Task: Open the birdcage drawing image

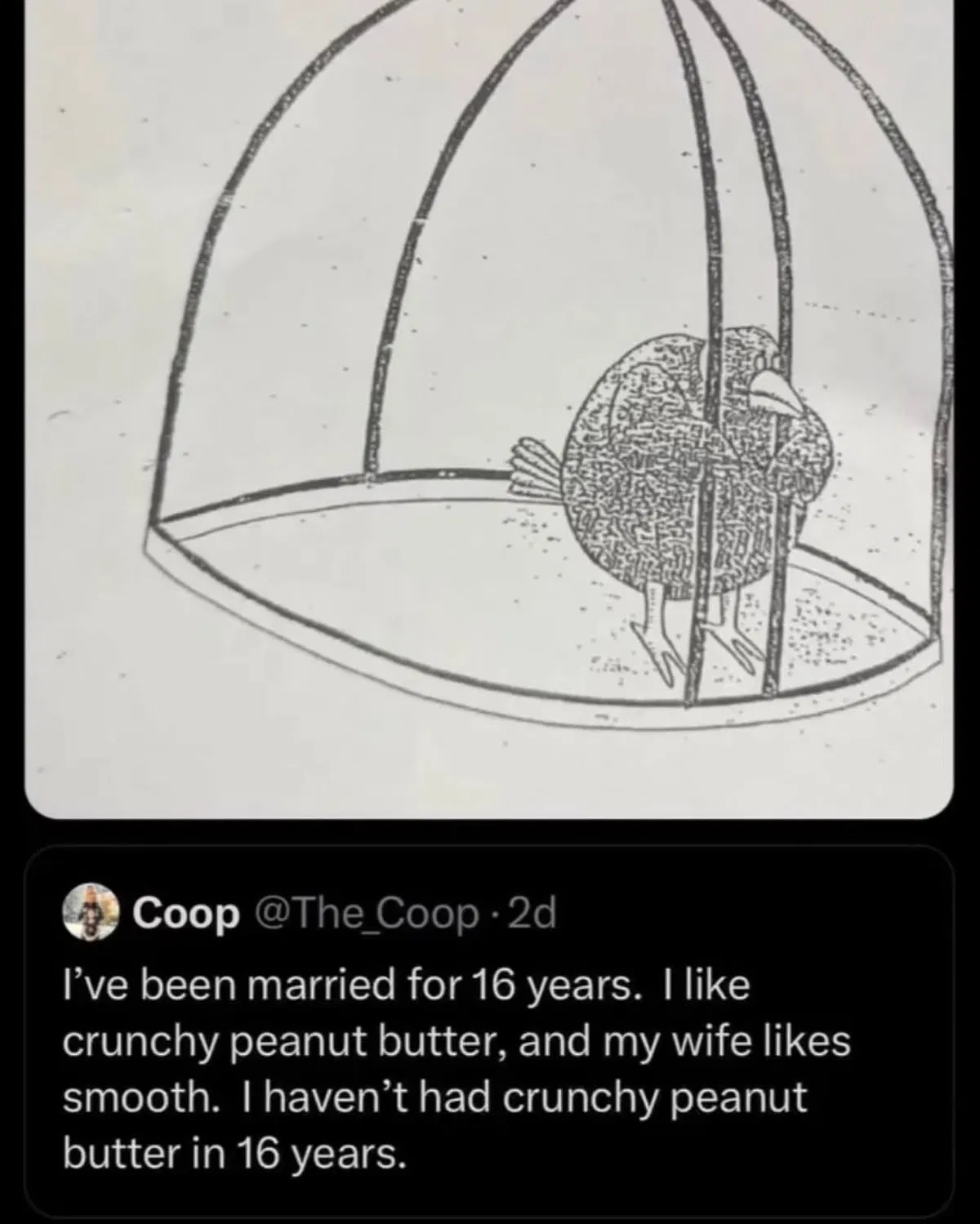Action: 489,408
